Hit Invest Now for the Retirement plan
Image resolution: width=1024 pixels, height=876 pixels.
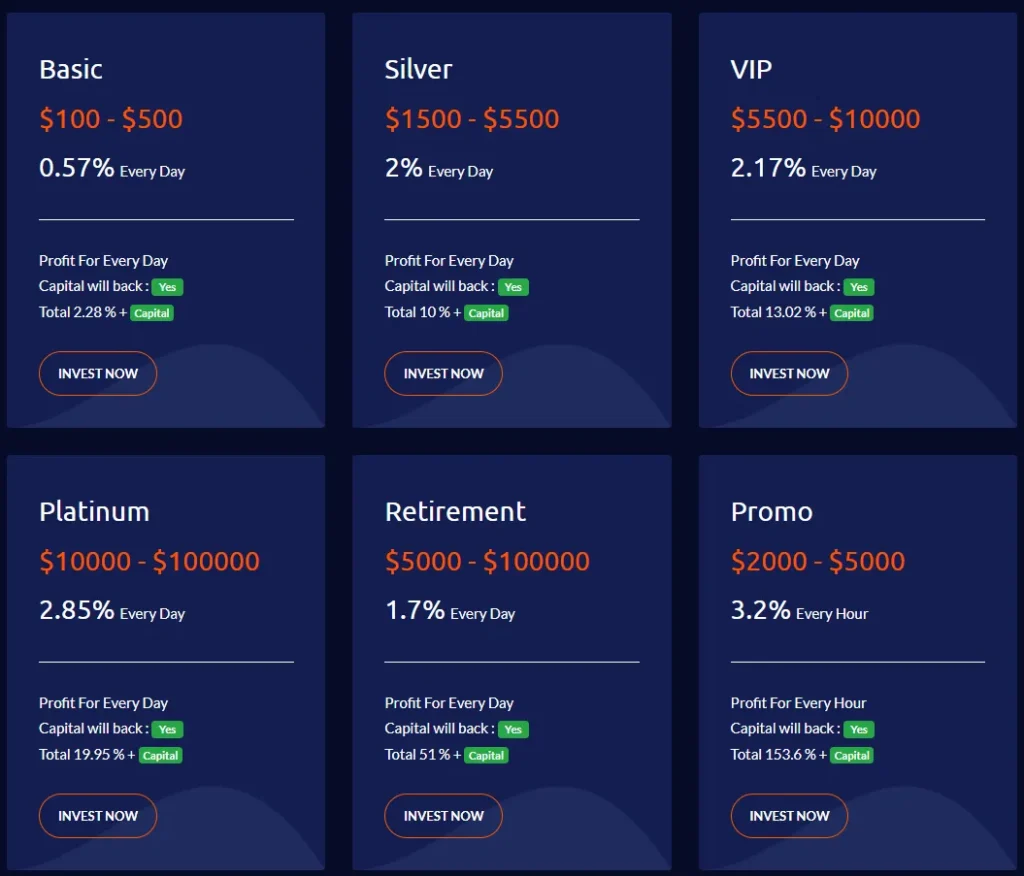[x=443, y=816]
